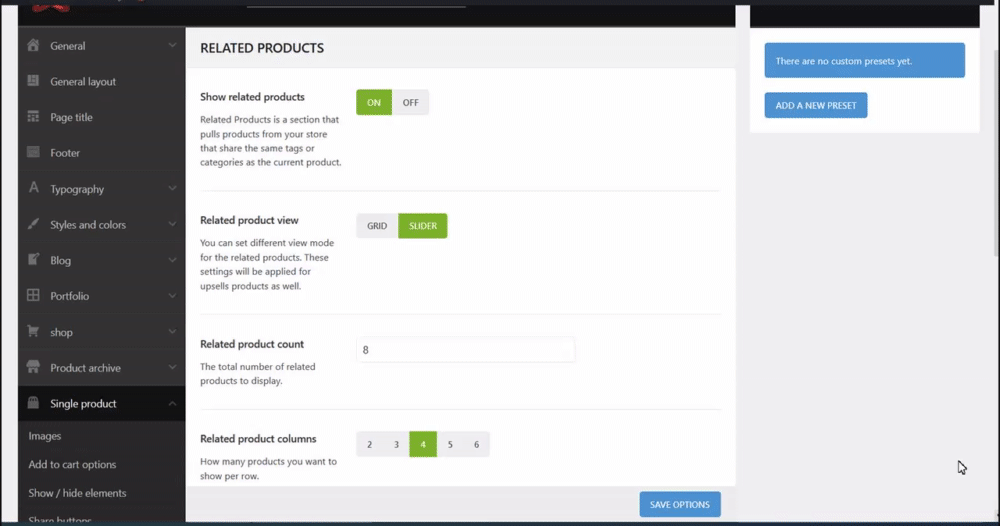Screen dimensions: 1000x526
Task: Click the shop cart icon
Action: point(33,332)
